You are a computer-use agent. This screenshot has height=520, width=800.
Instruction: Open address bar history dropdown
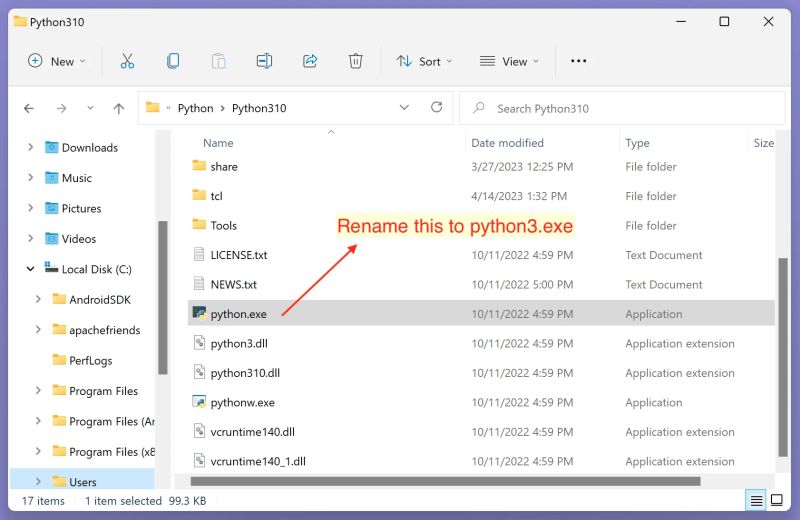pos(404,107)
